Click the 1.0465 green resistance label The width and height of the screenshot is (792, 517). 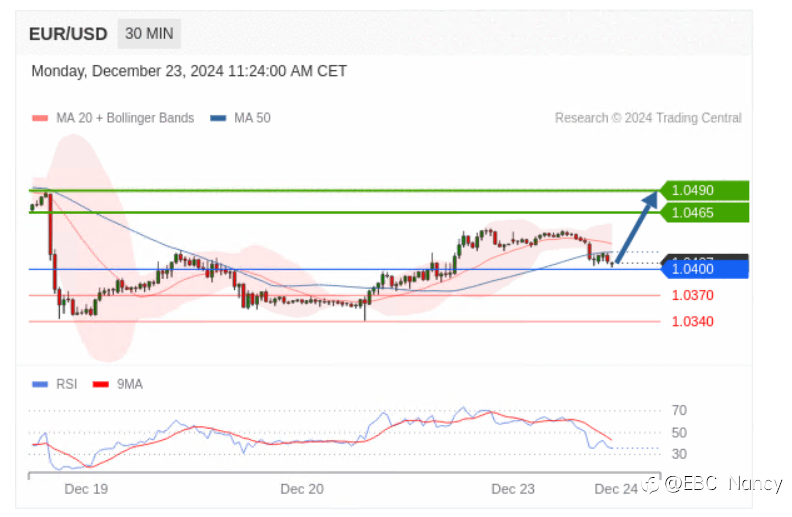pos(705,213)
